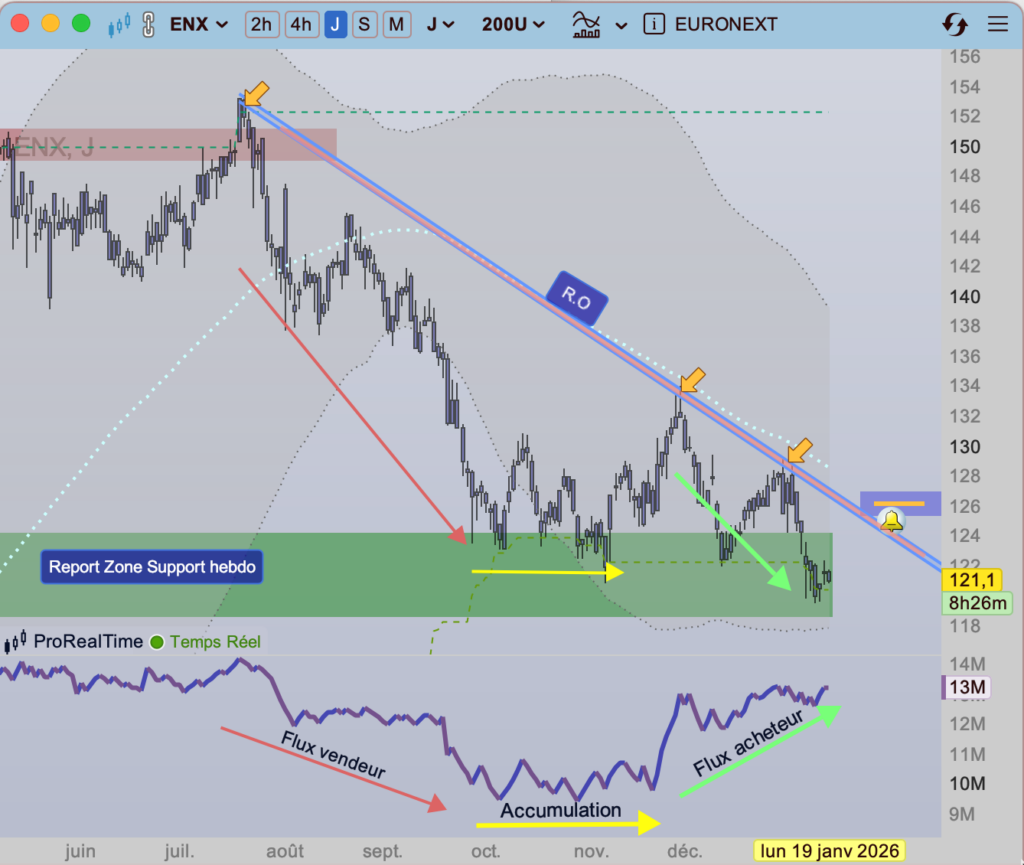Click the R.O trendline label
The image size is (1024, 865).
coord(577,298)
